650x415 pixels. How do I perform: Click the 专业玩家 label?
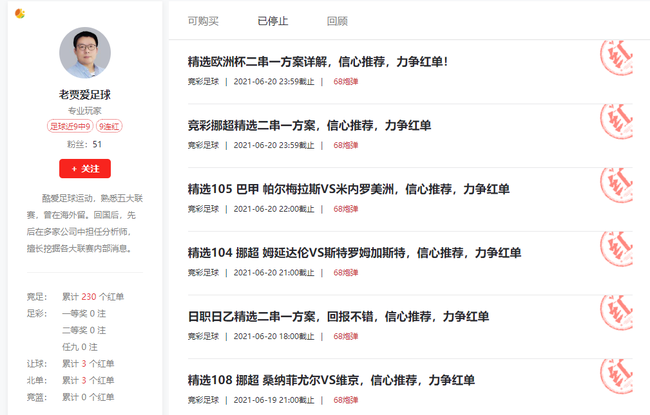85,111
